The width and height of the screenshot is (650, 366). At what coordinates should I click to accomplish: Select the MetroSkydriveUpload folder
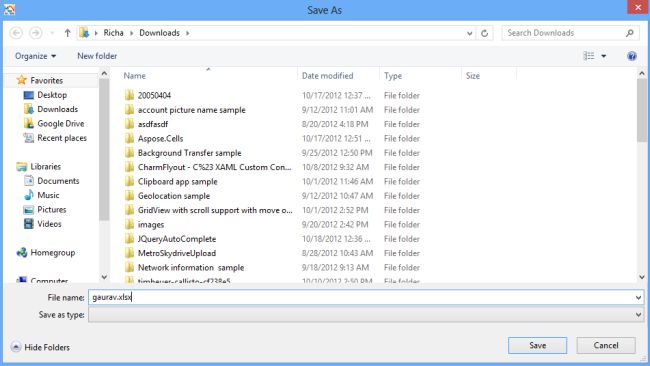click(x=177, y=253)
